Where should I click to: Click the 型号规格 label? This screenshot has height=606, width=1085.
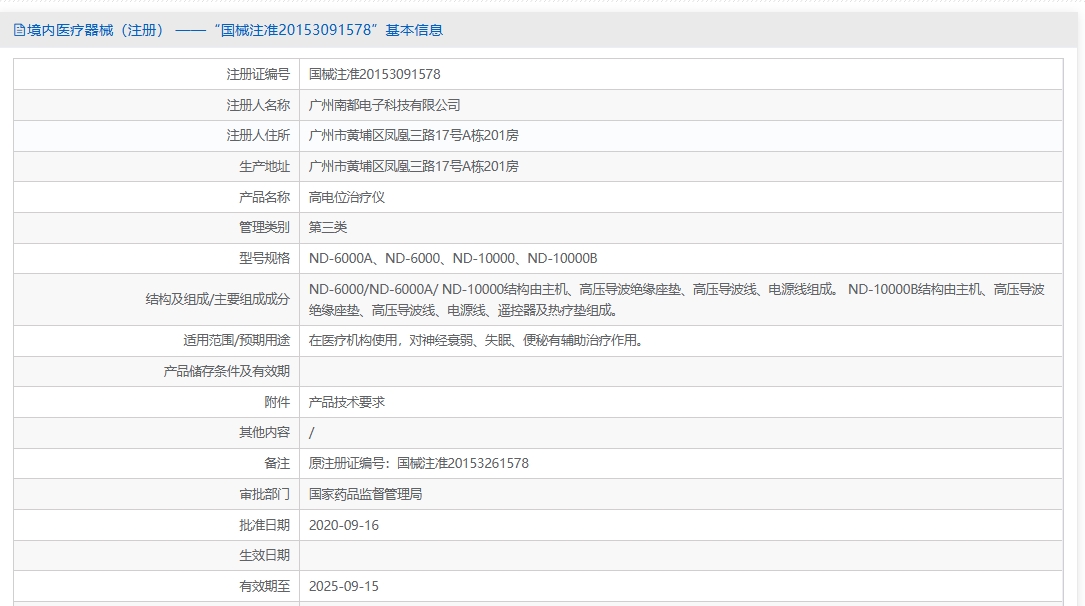[264, 258]
